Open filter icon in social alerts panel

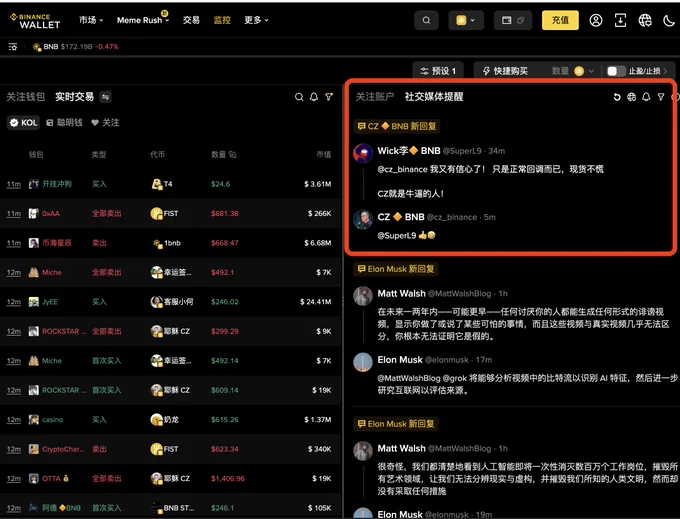660,97
